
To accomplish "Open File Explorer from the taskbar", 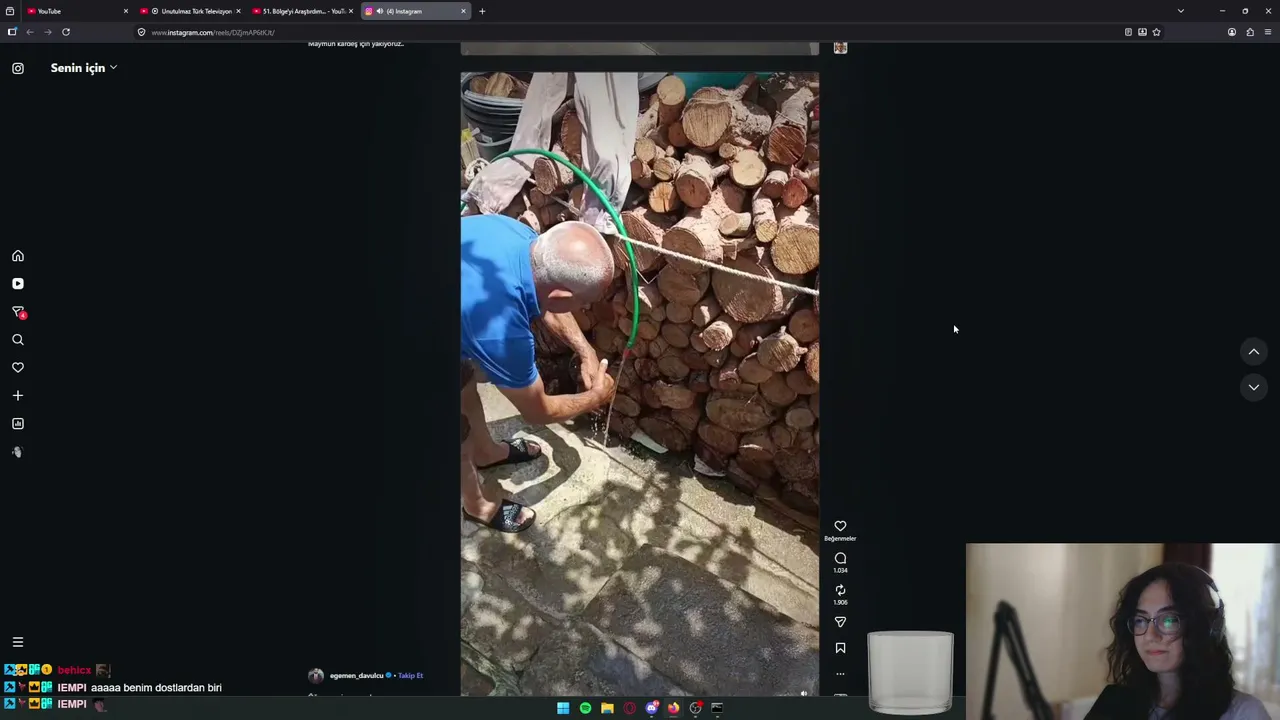I will [607, 708].
